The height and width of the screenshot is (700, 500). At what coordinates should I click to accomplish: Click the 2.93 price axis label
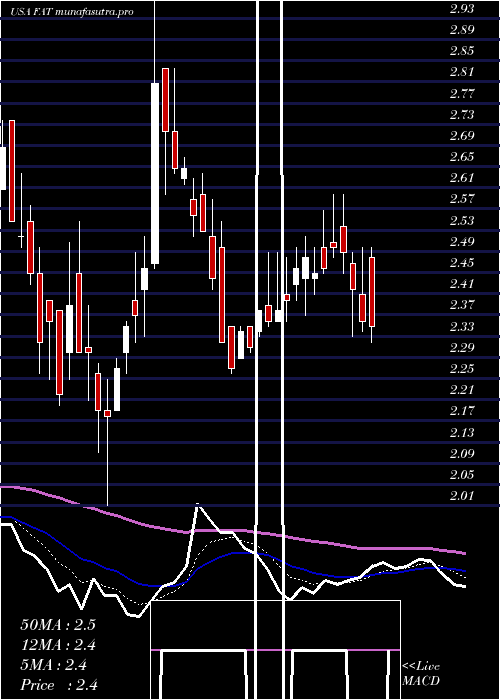pyautogui.click(x=462, y=9)
